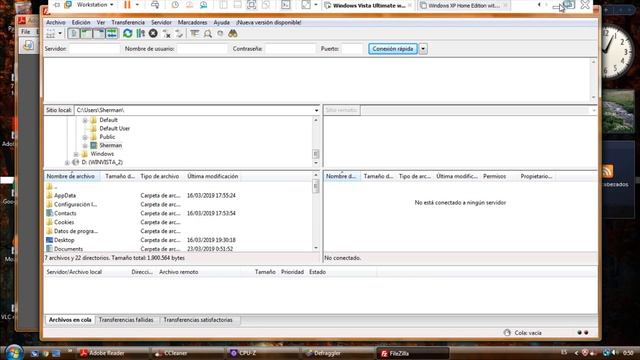Switch to Windows XP Home Edition VM tab
Viewport: 640px width, 360px height.
click(463, 6)
